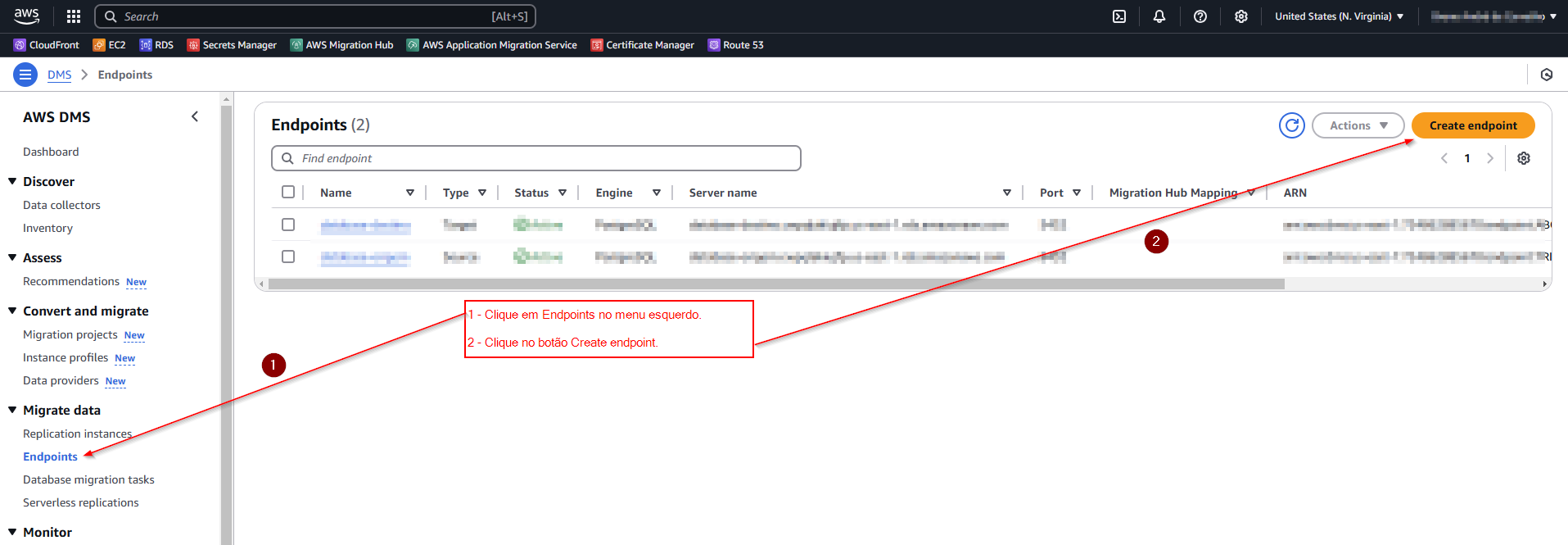This screenshot has width=1568, height=545.
Task: Open Replication instances in sidebar
Action: [x=77, y=434]
